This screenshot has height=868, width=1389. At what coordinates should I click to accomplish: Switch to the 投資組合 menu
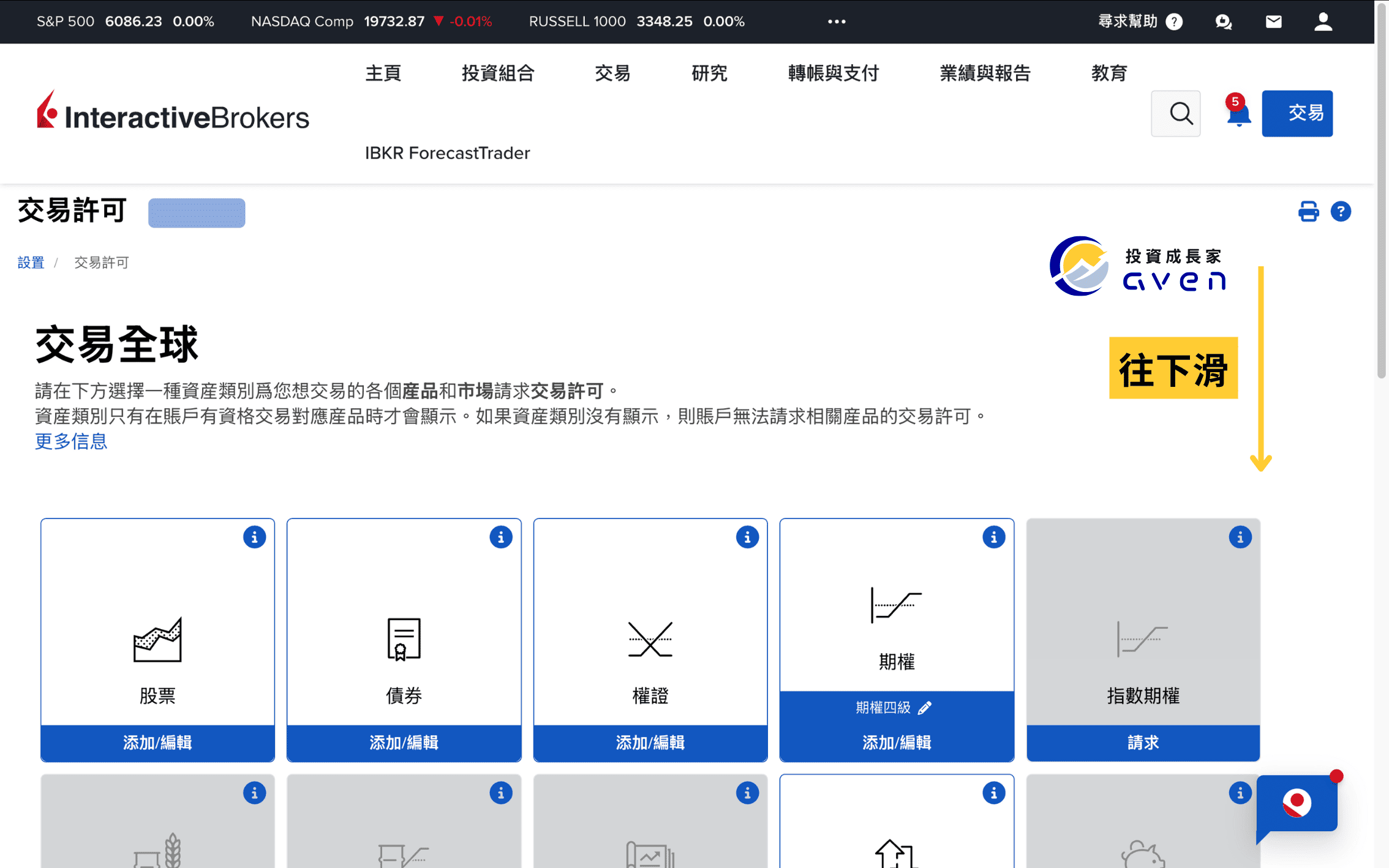coord(498,73)
